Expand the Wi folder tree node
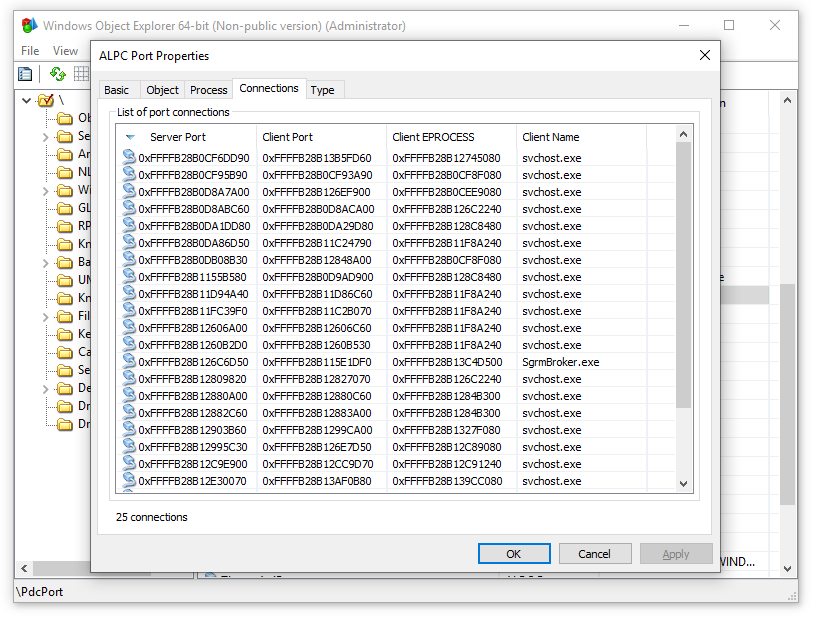The image size is (814, 617). (46, 191)
